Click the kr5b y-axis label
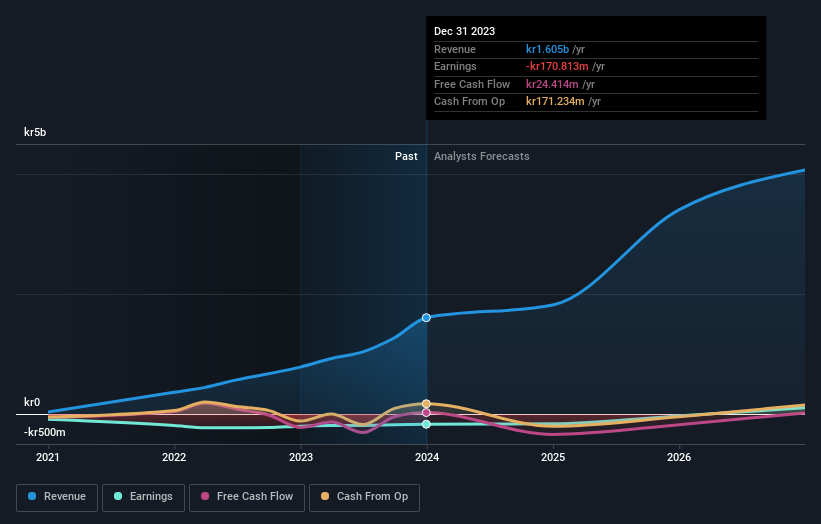 tap(35, 132)
